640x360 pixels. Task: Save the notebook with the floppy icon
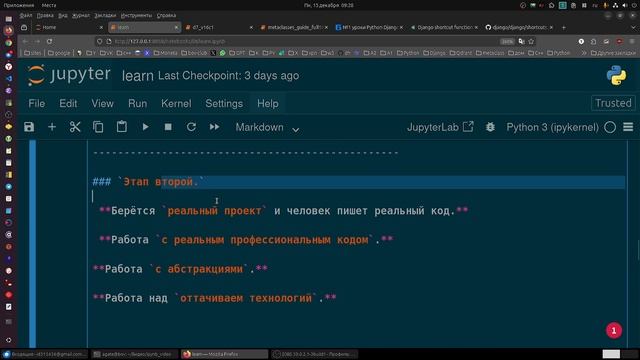29,127
